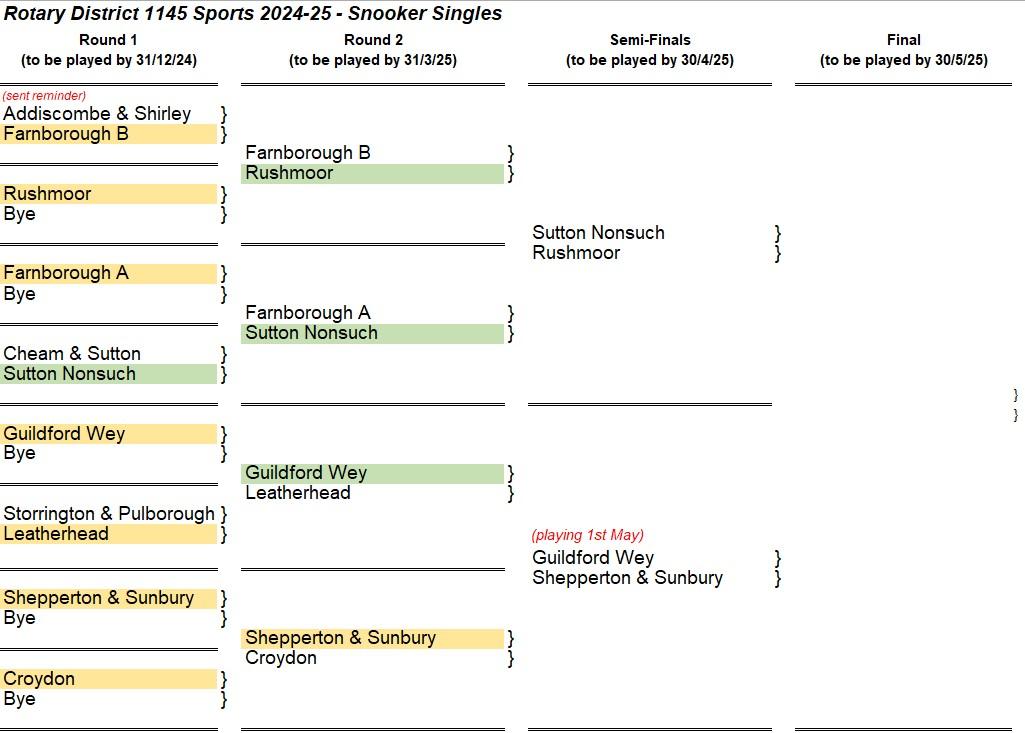Select green Sutton Nonsuch cell in Round 1
This screenshot has width=1025, height=733.
[x=109, y=374]
